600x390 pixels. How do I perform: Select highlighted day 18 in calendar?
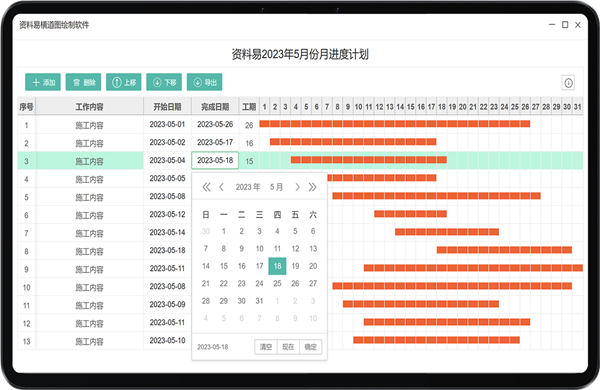point(277,266)
